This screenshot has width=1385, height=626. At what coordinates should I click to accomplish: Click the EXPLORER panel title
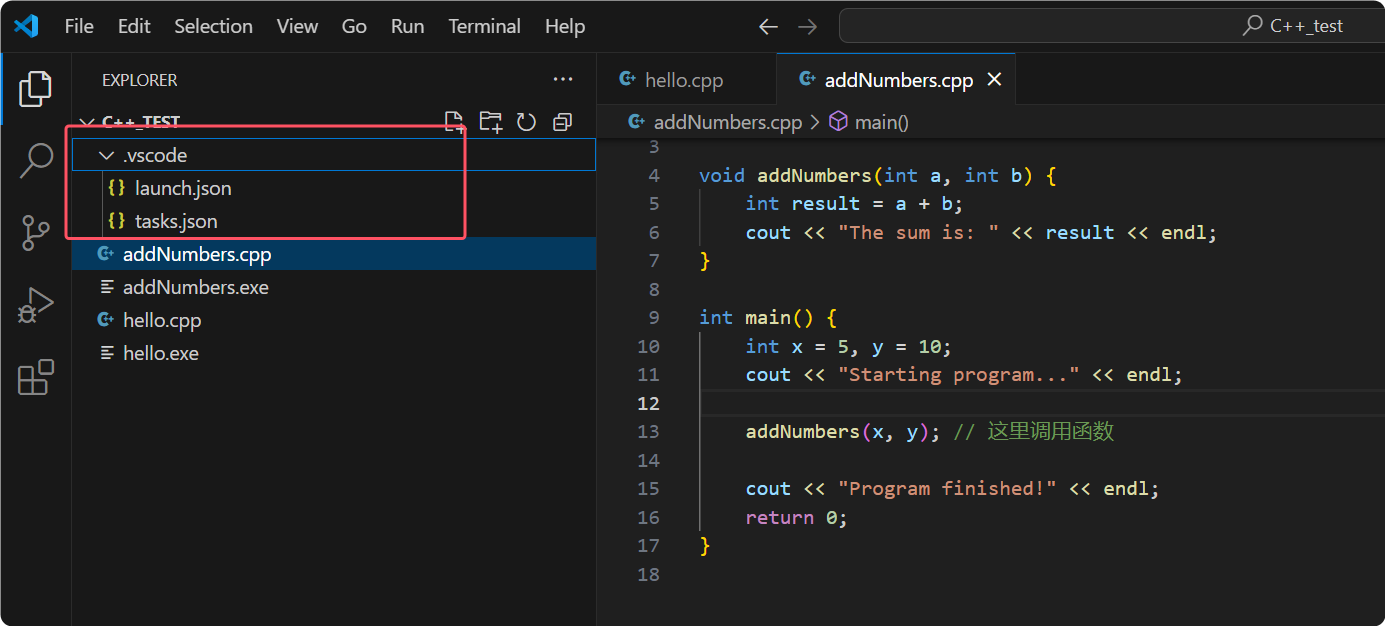pyautogui.click(x=140, y=80)
